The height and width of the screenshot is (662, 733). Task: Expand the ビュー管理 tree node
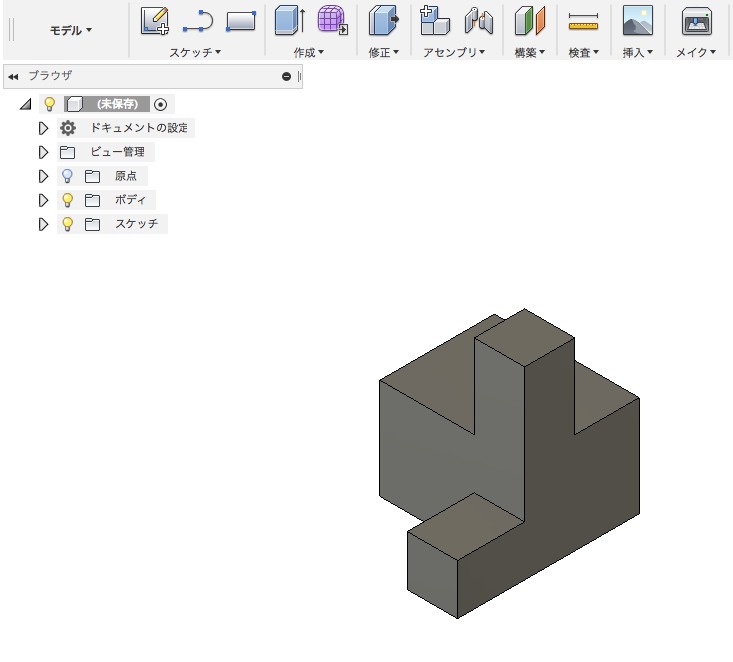pos(43,152)
